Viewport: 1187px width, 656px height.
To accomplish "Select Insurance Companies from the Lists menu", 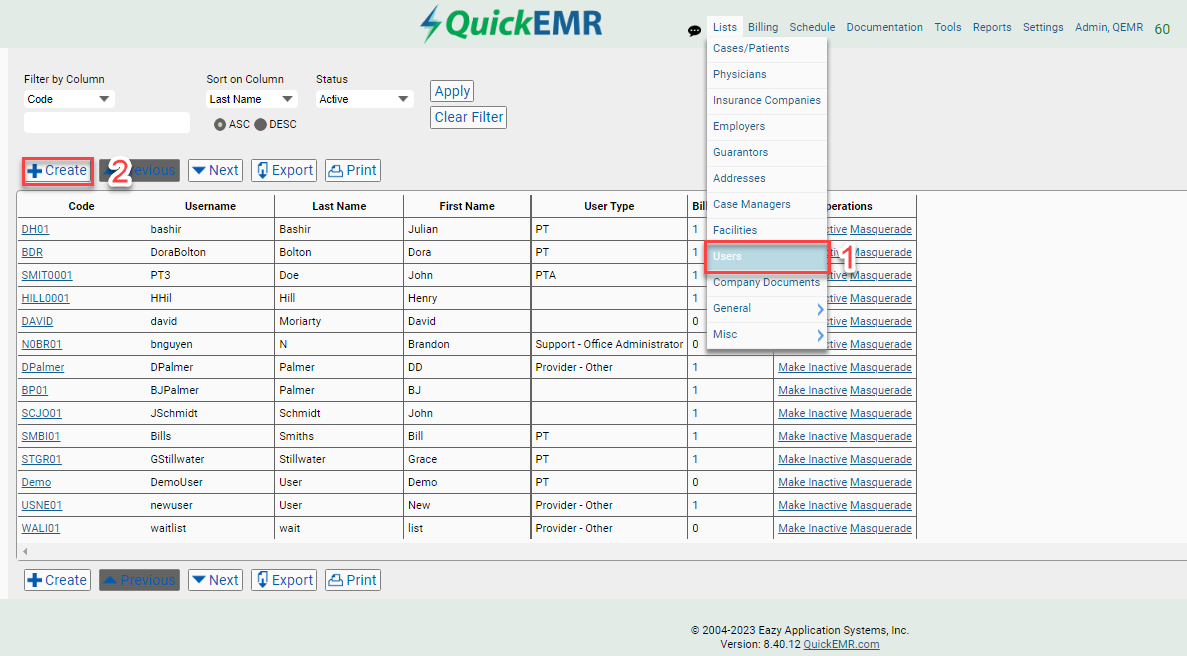I will [766, 100].
